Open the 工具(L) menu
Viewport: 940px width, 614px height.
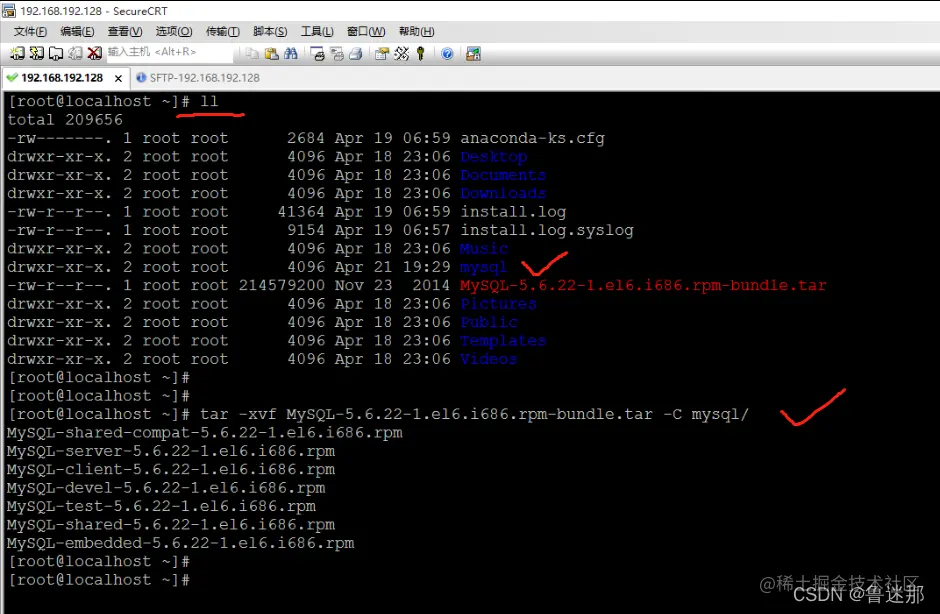point(317,31)
